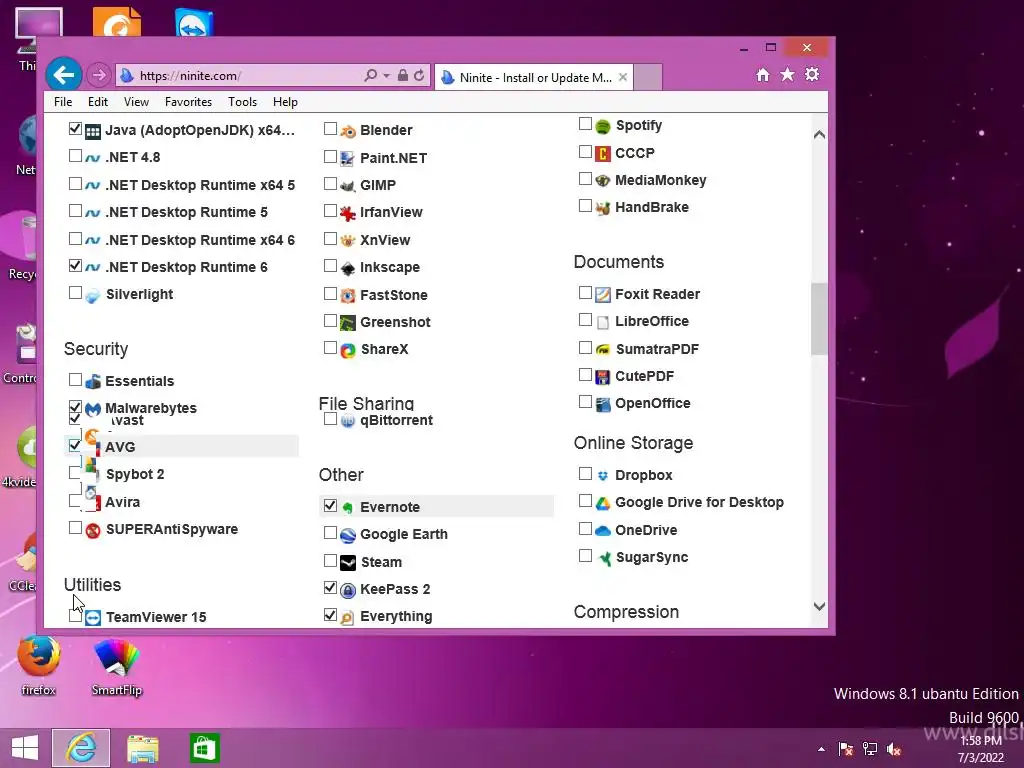Open the View menu
1024x768 pixels.
click(136, 102)
